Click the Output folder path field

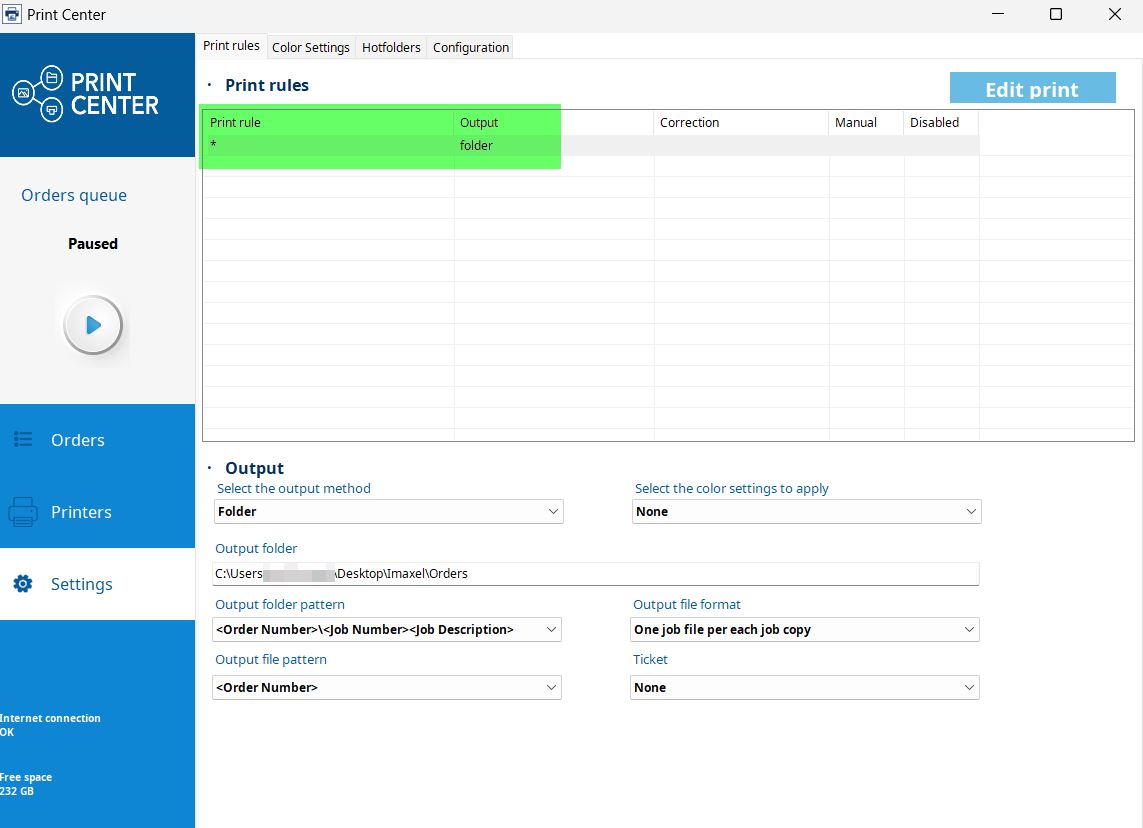click(x=596, y=573)
